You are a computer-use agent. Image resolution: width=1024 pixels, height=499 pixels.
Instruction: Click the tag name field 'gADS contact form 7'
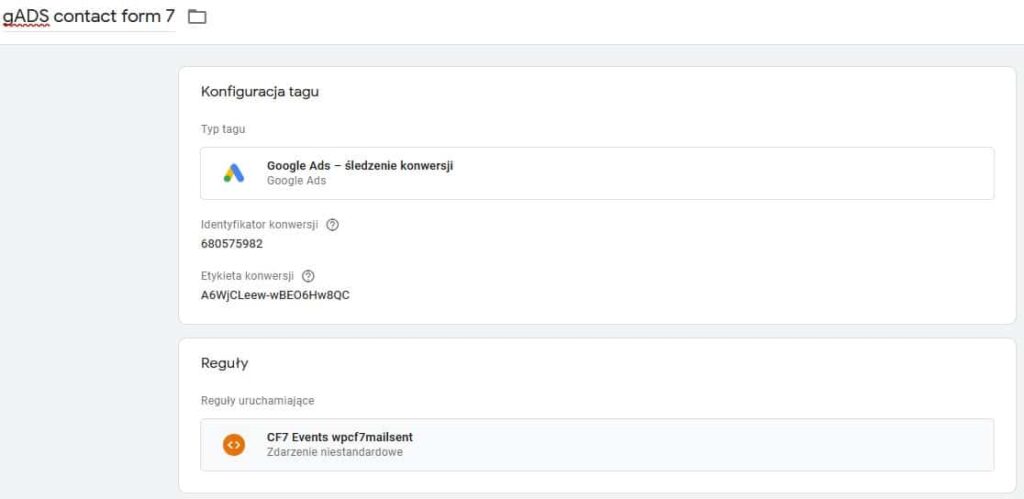[88, 17]
